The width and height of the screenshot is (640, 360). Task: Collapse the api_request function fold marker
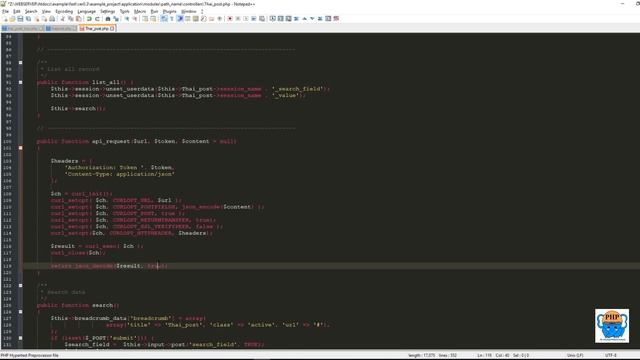click(20, 148)
